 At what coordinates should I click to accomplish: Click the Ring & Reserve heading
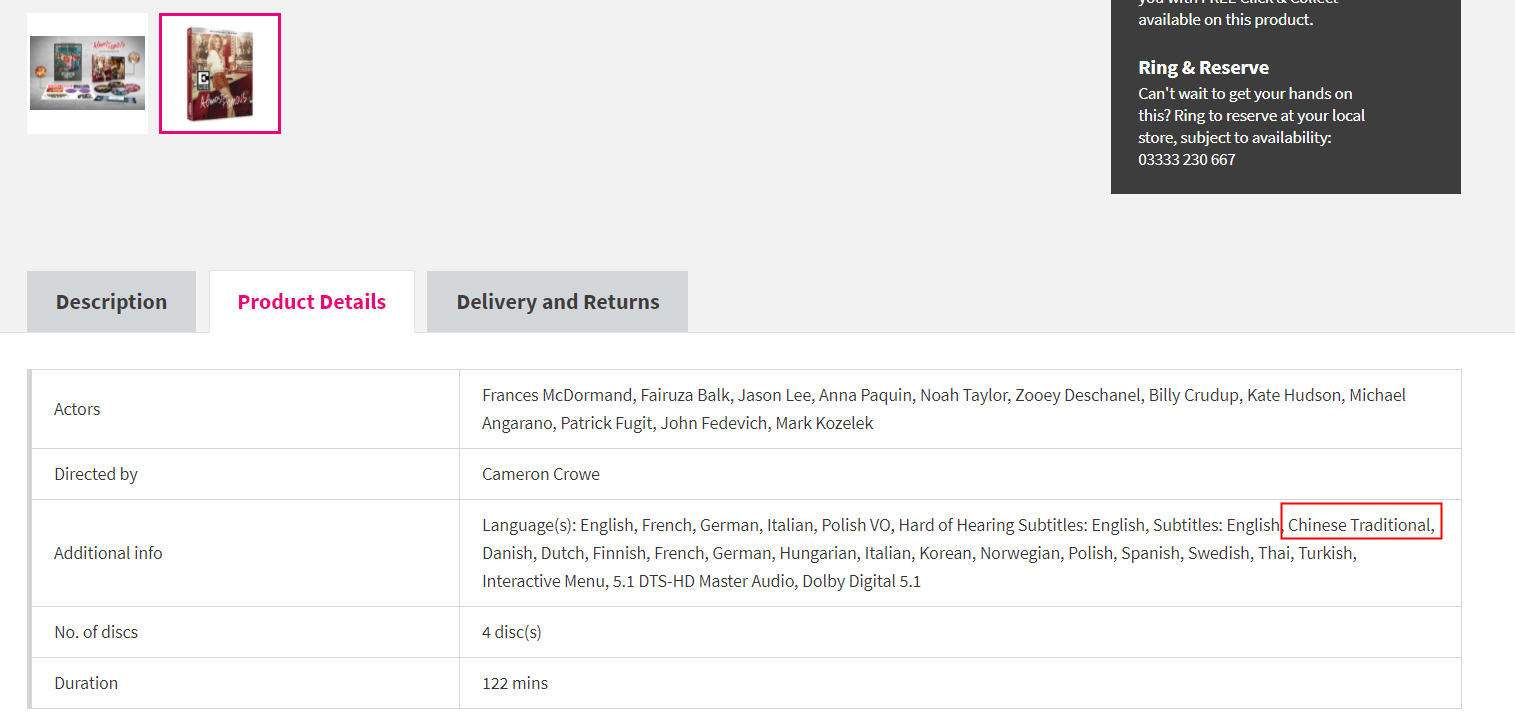click(x=1203, y=67)
